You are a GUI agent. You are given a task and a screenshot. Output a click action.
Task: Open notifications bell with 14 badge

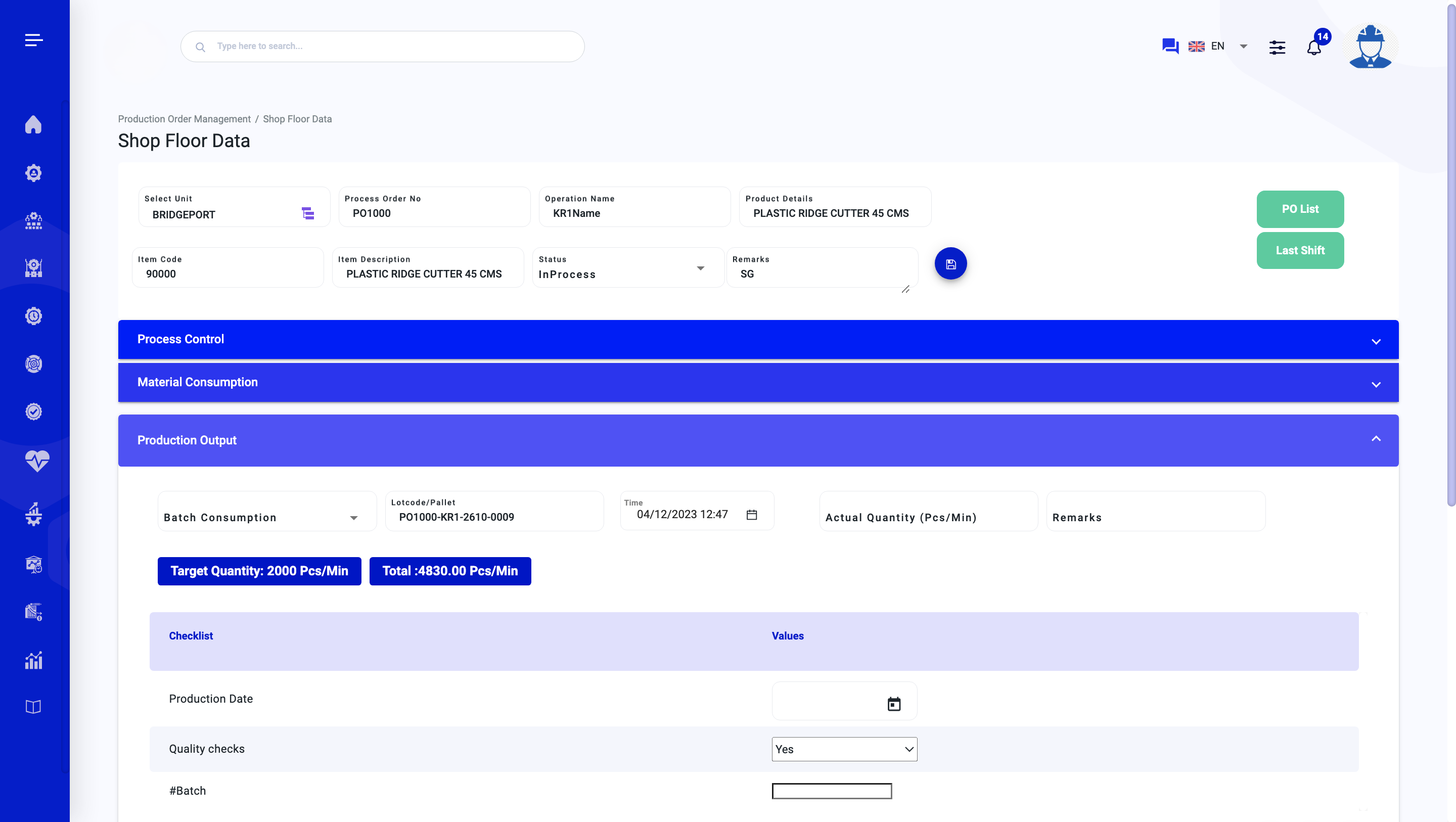[1314, 48]
